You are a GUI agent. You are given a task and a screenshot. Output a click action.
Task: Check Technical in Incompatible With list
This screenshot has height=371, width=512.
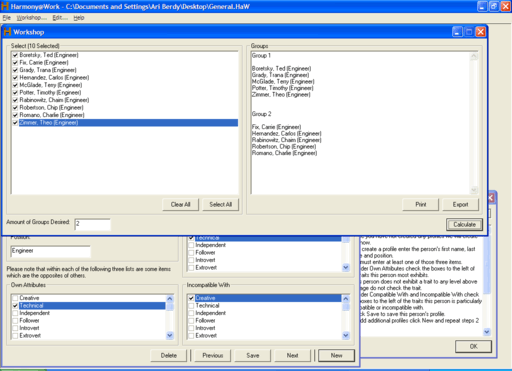click(x=191, y=306)
